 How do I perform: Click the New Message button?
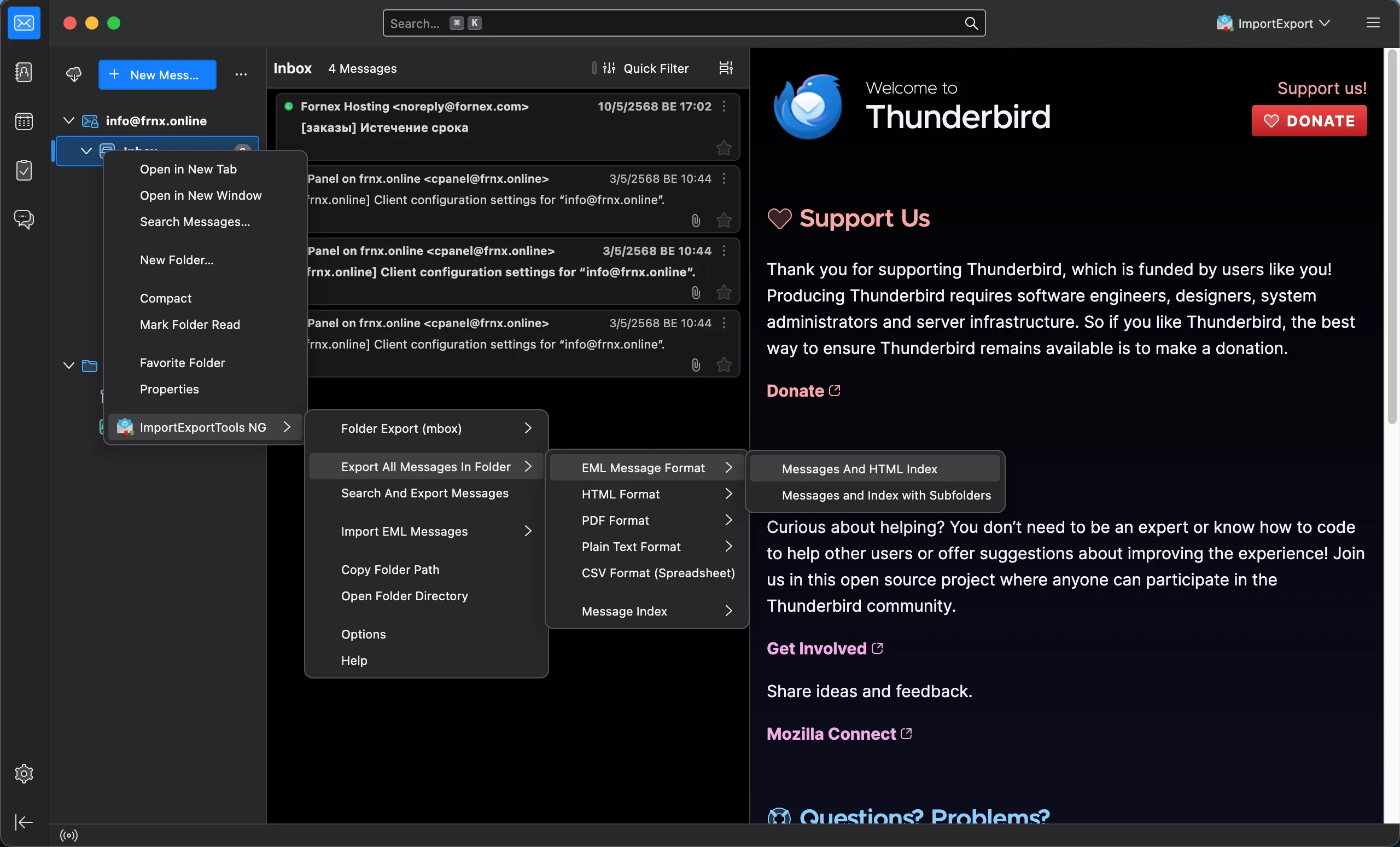157,74
